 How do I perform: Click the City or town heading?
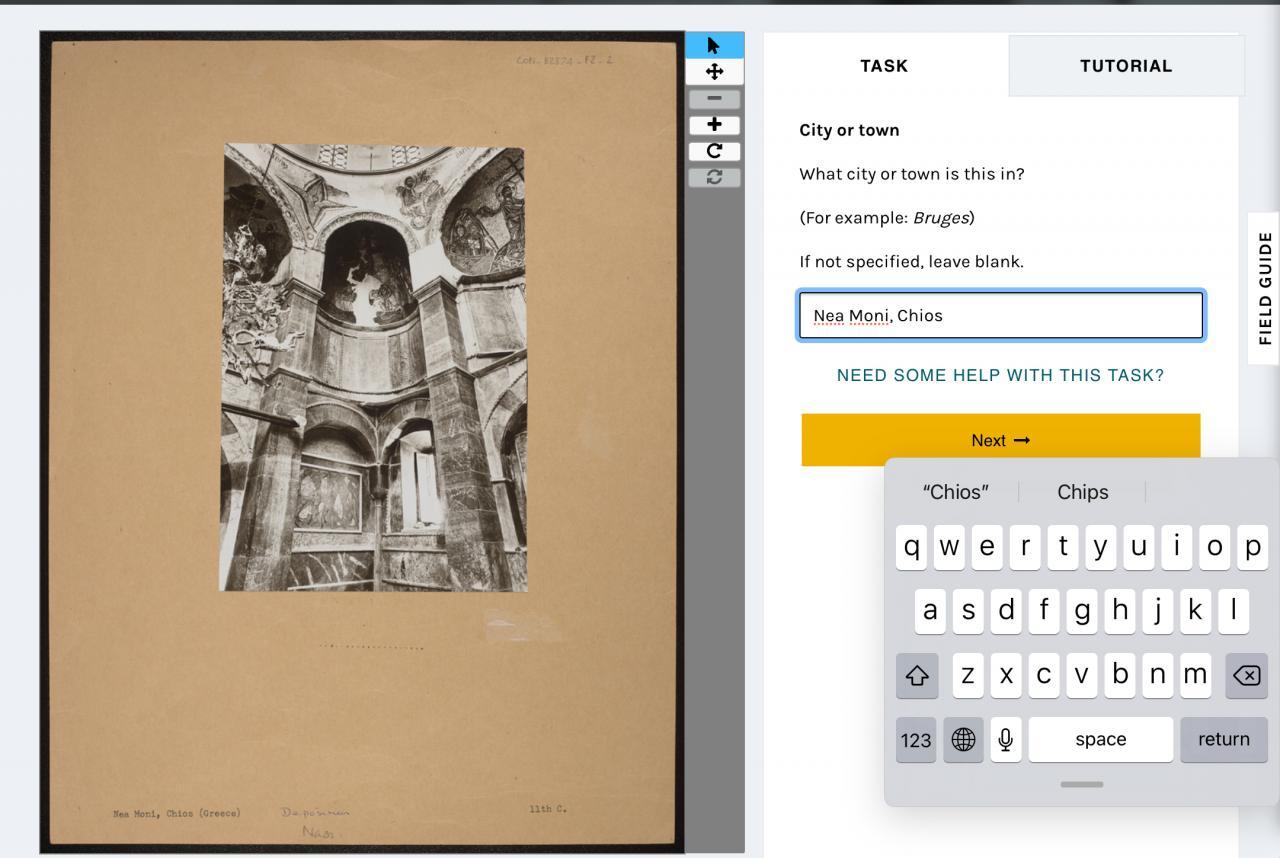849,130
